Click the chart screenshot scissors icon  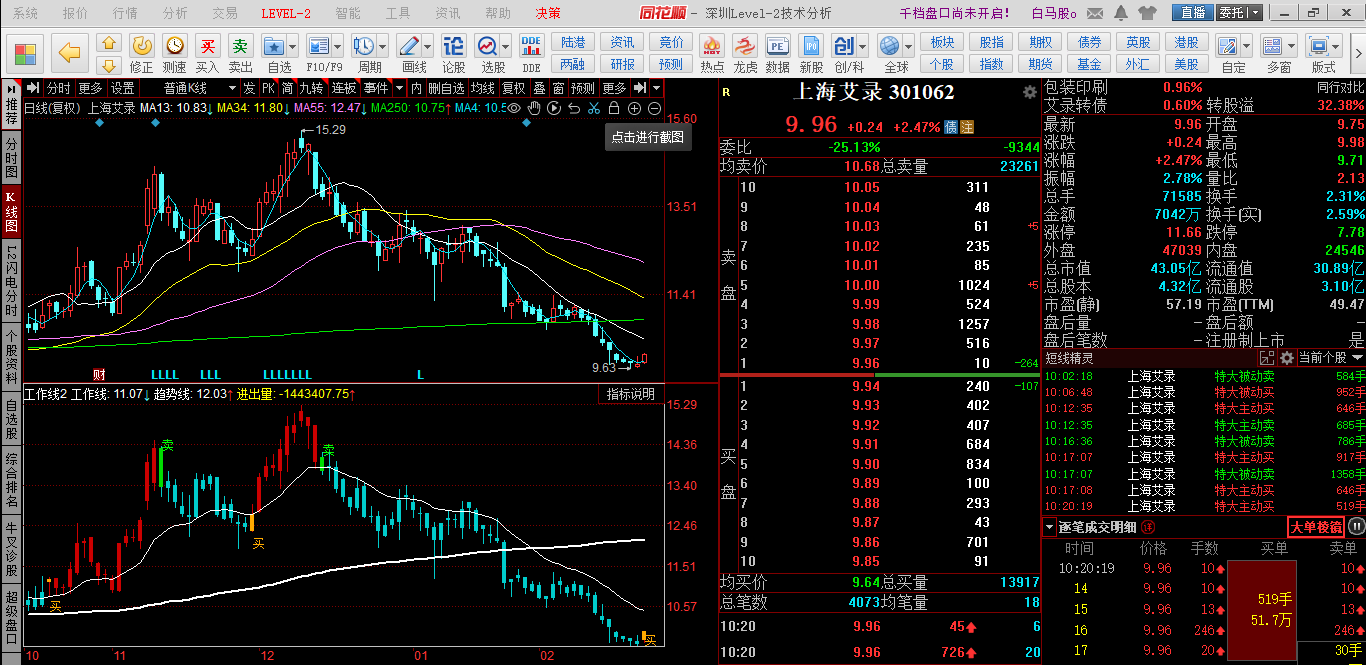tap(594, 108)
